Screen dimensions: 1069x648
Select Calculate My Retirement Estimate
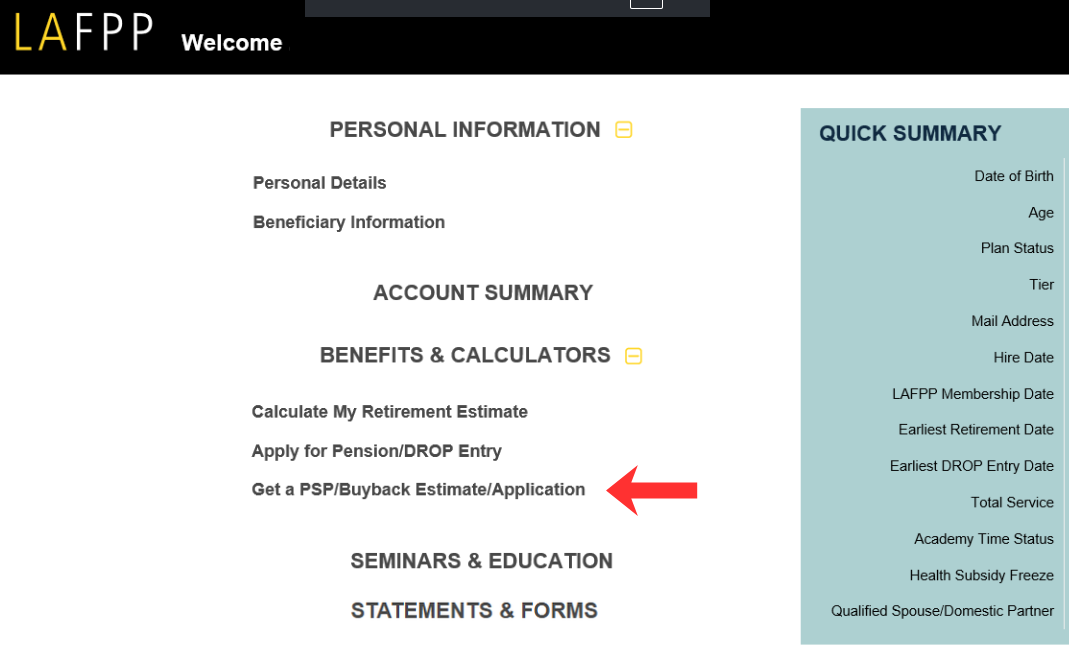pyautogui.click(x=389, y=412)
